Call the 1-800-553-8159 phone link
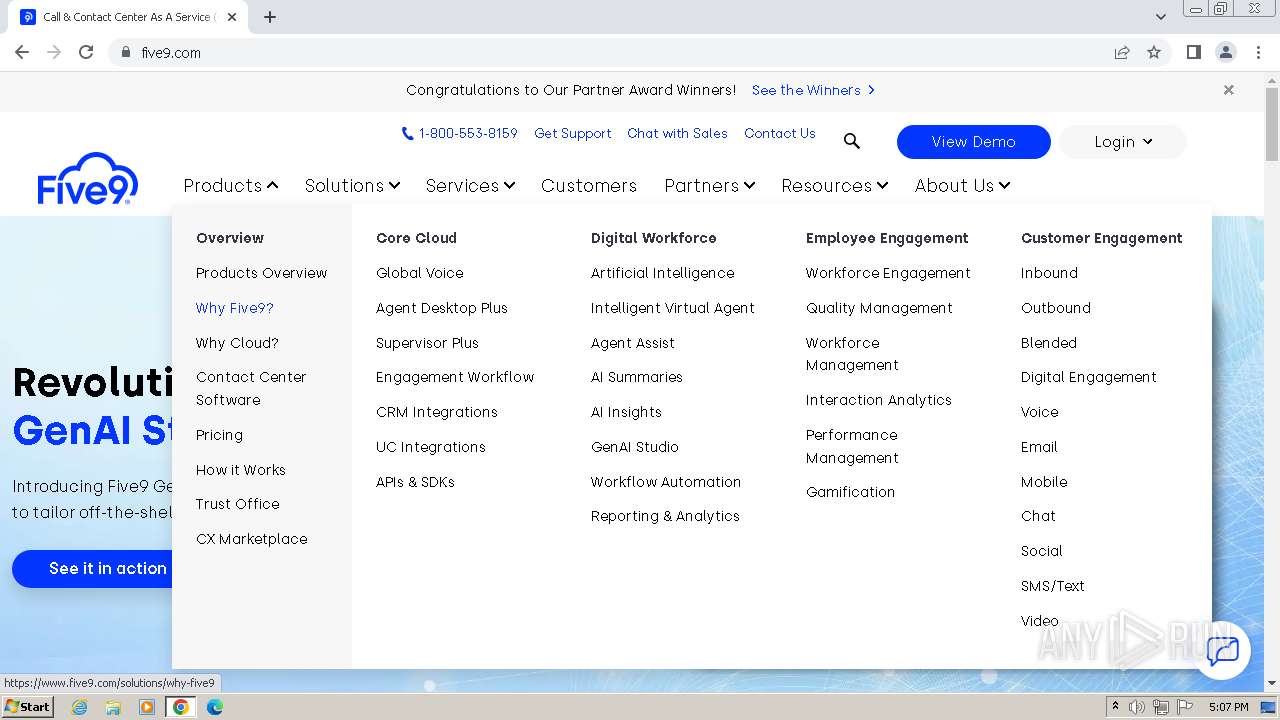1280x720 pixels. [x=460, y=133]
